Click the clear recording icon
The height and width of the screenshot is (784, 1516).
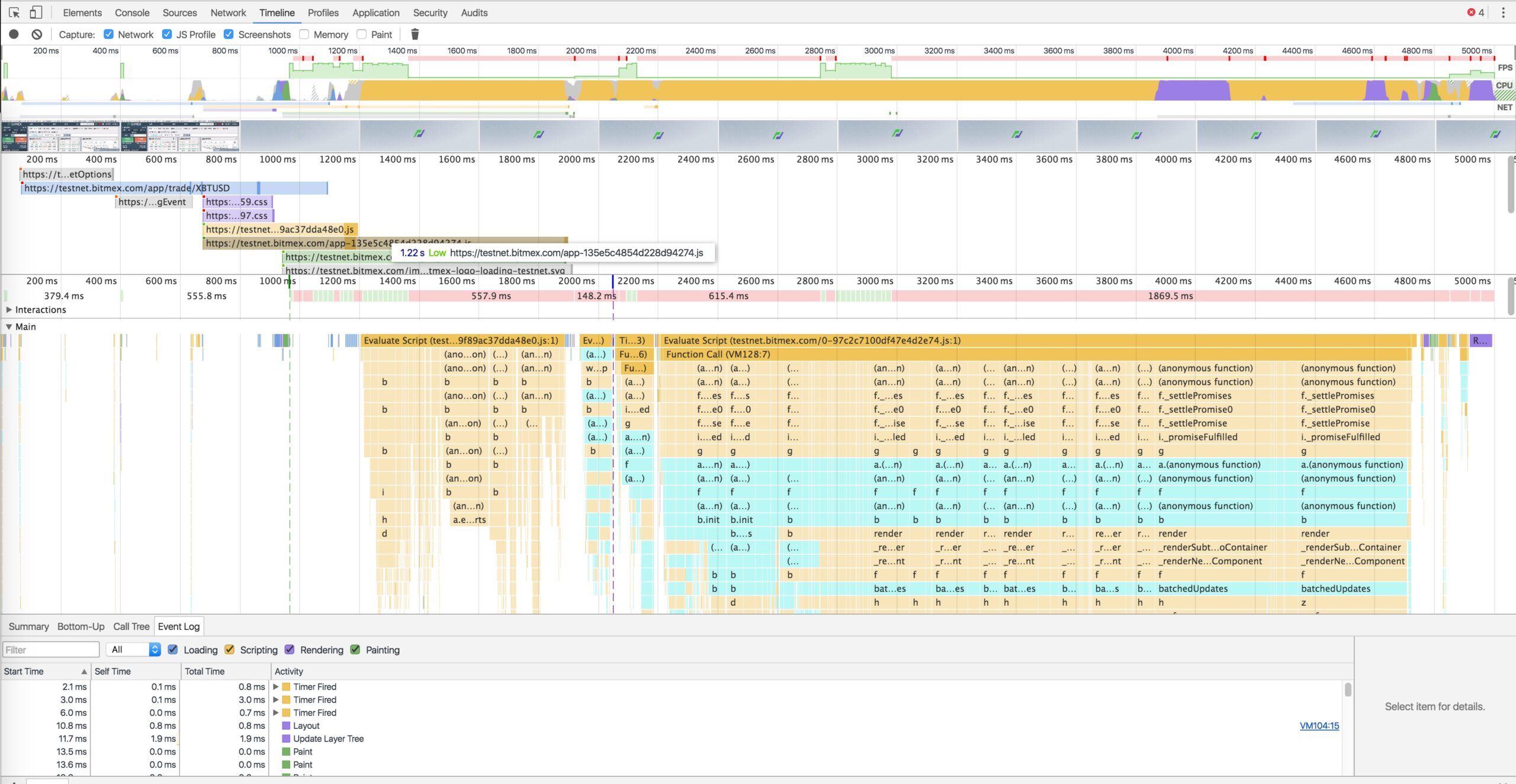[37, 34]
